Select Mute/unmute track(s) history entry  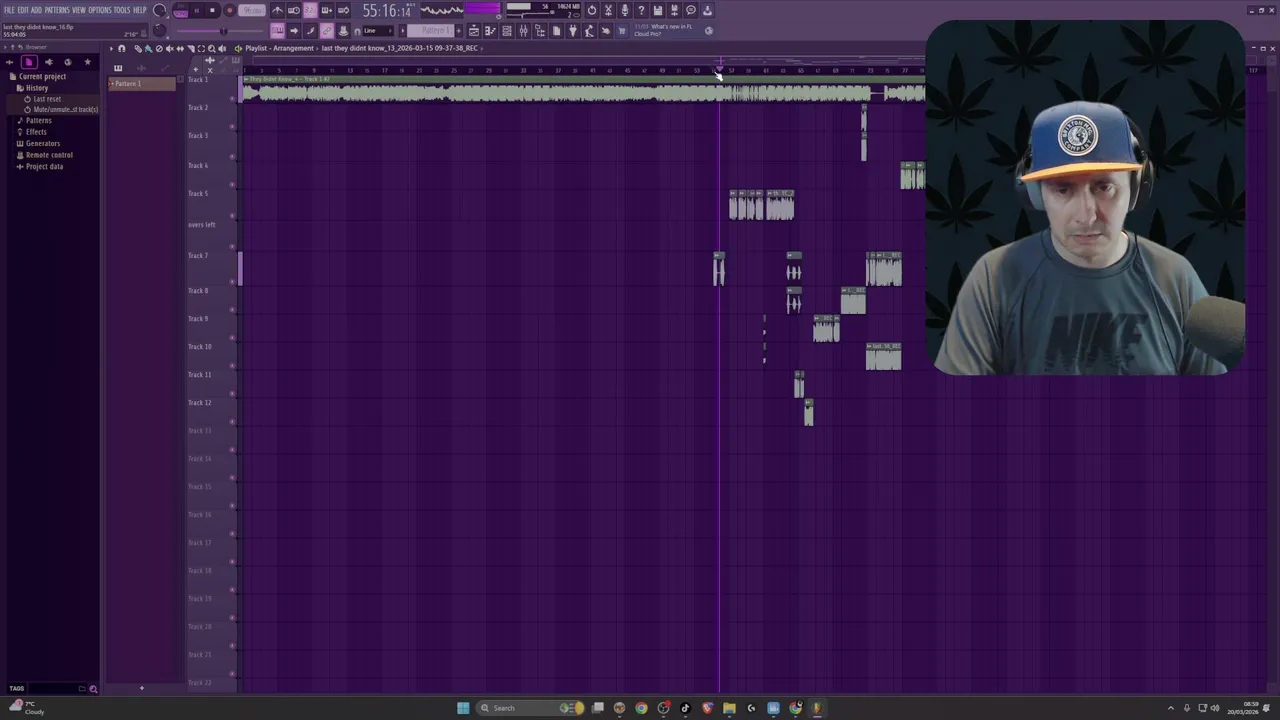tap(61, 110)
